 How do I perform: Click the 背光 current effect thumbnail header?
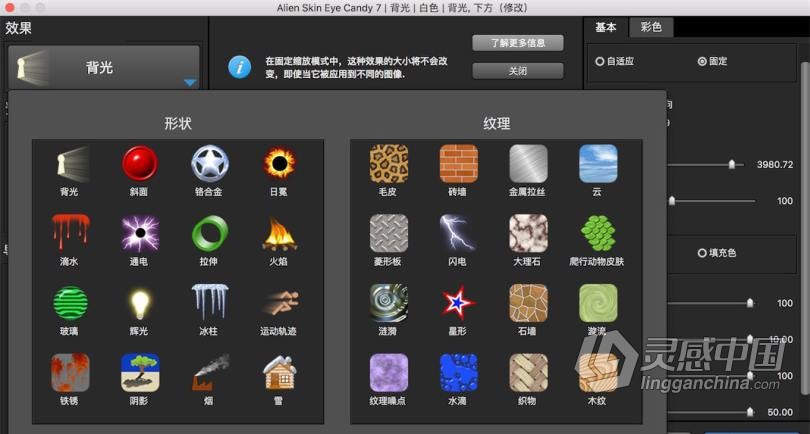click(104, 67)
